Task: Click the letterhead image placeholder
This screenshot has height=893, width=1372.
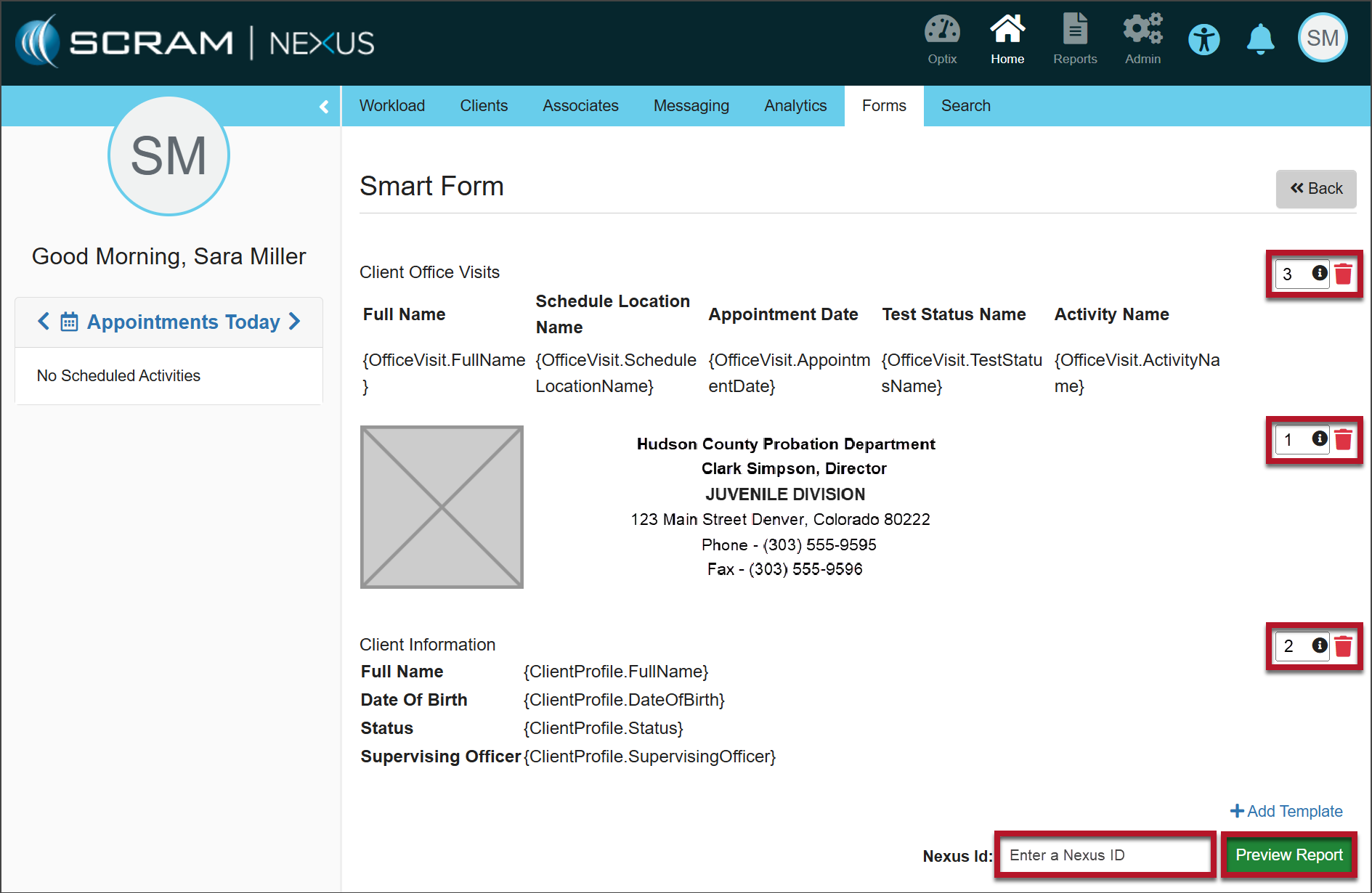Action: point(442,507)
